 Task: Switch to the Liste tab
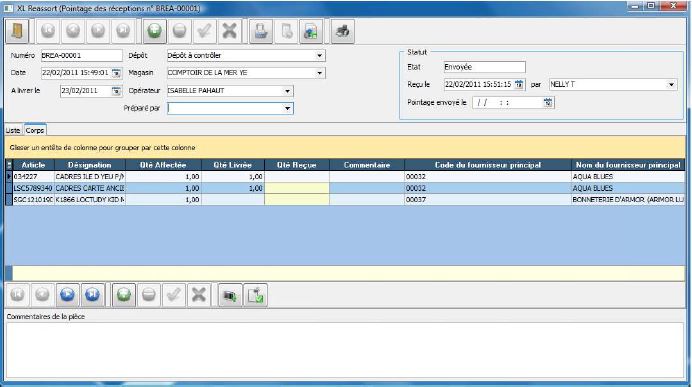13,130
